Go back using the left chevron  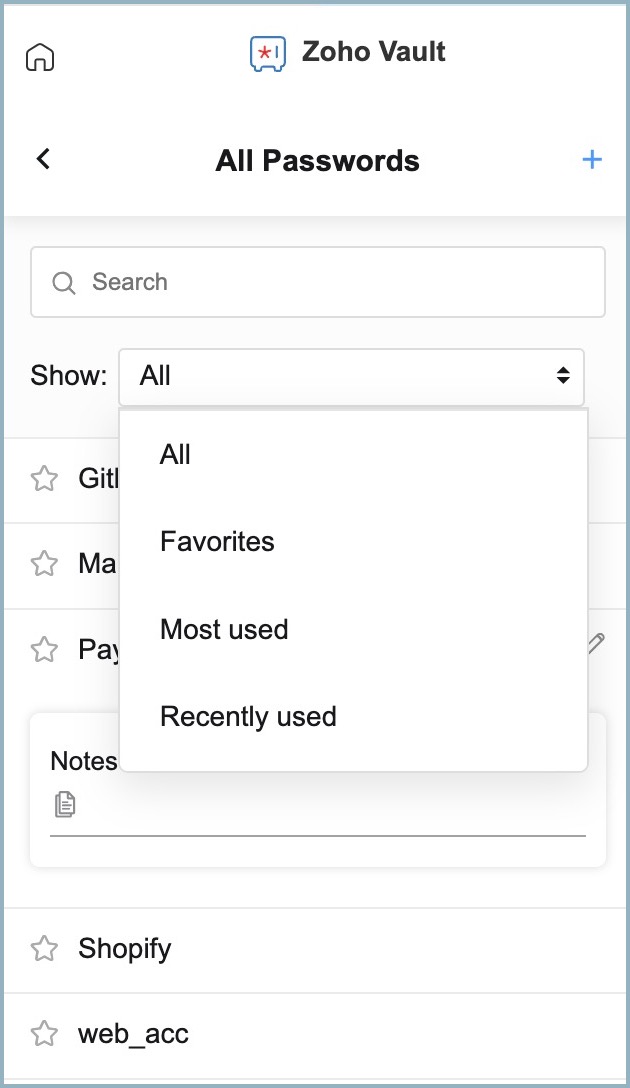tap(43, 159)
